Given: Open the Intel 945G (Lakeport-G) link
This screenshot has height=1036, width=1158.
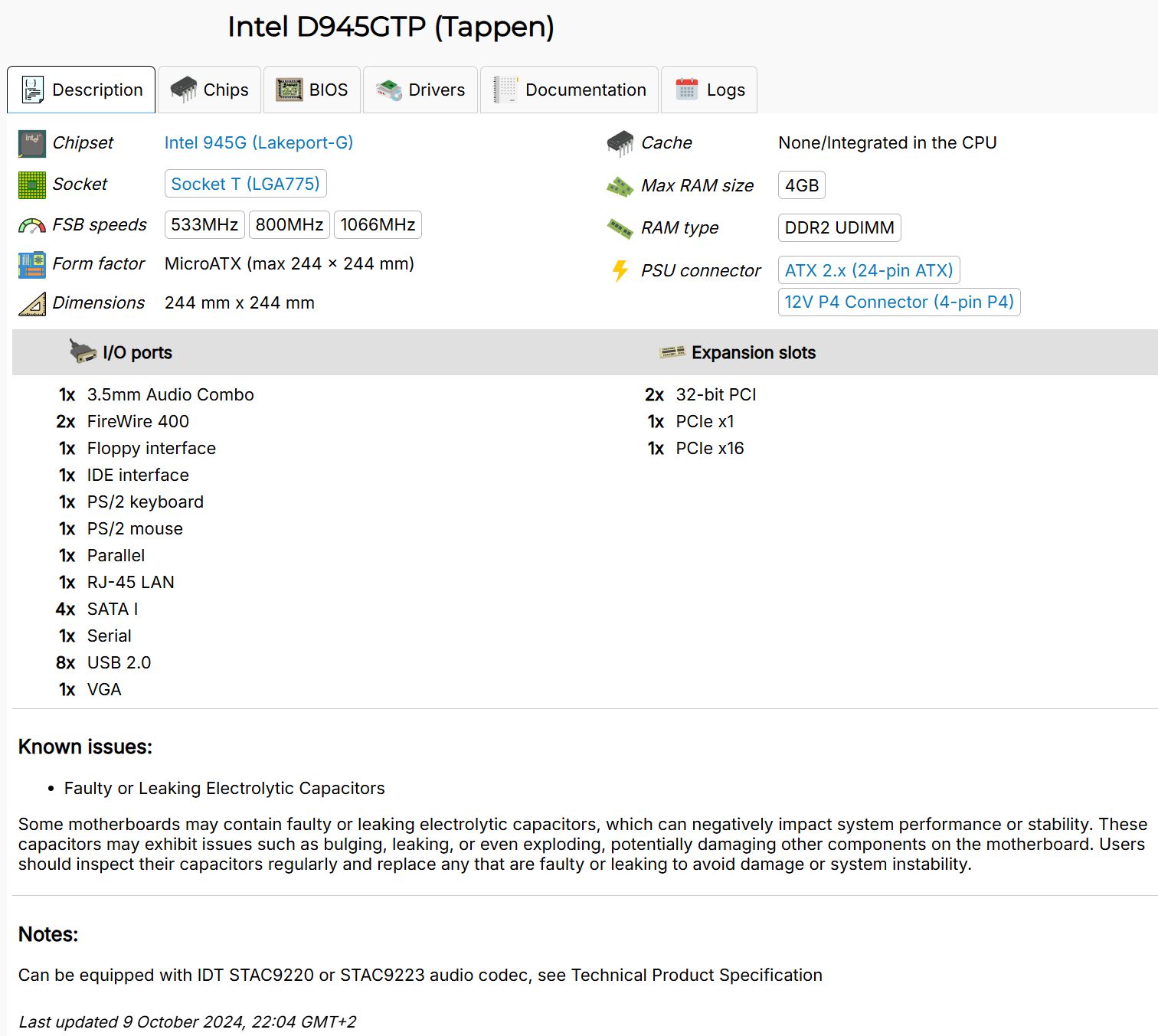Looking at the screenshot, I should 259,142.
